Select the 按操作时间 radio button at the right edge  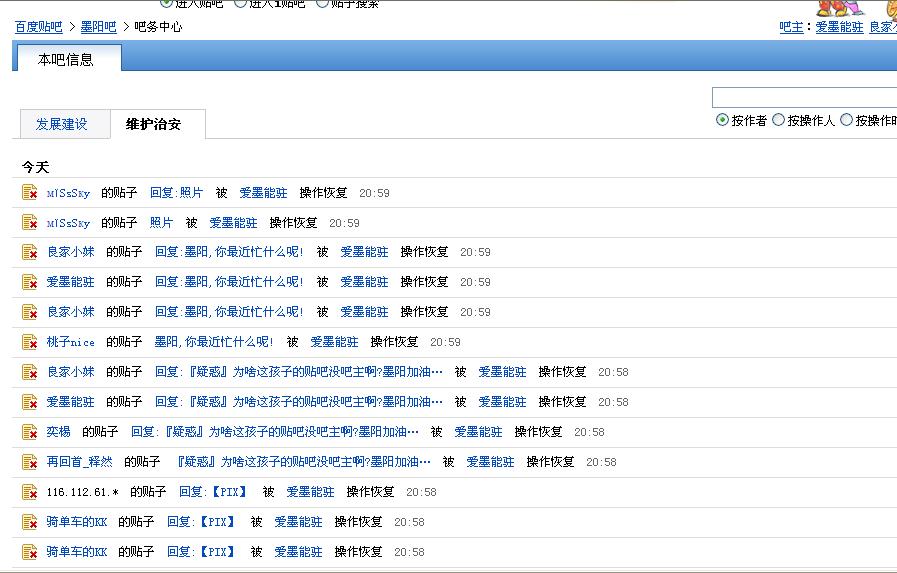(846, 120)
